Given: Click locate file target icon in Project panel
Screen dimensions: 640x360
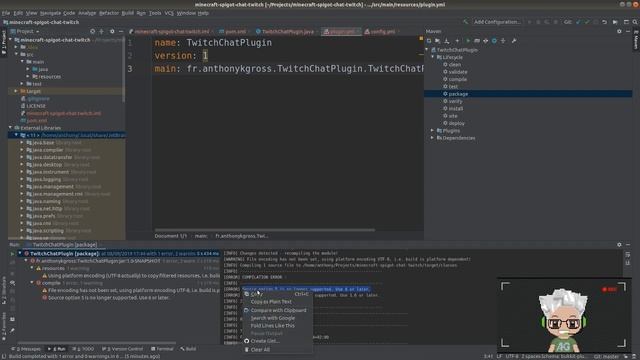Looking at the screenshot, I should [x=93, y=31].
